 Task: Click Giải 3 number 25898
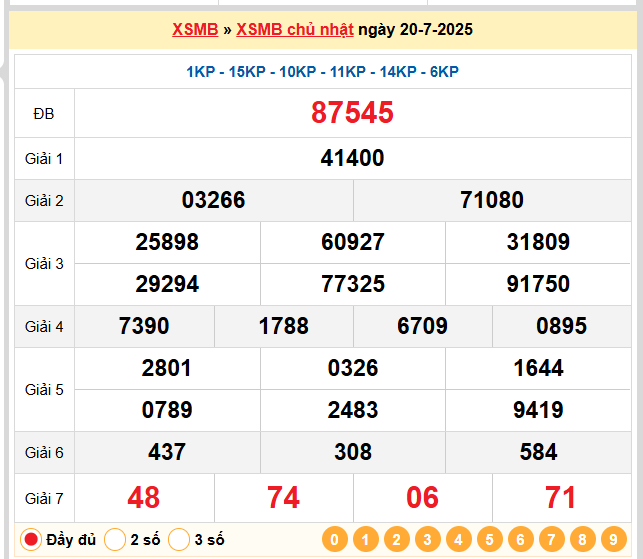[167, 242]
